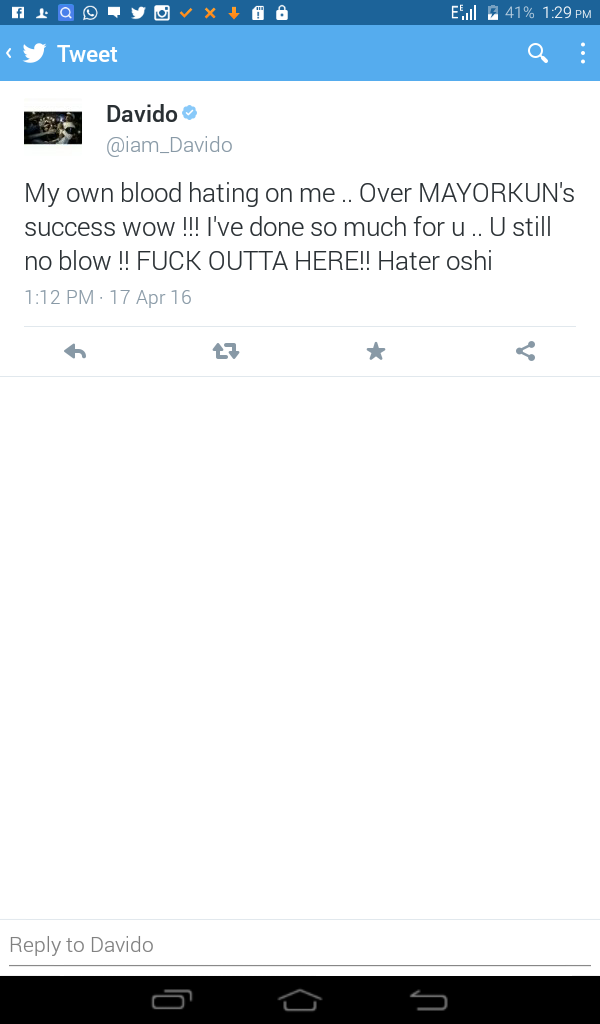Screen dimensions: 600x1024
Task: Favorite the tweet with the star
Action: pos(376,351)
